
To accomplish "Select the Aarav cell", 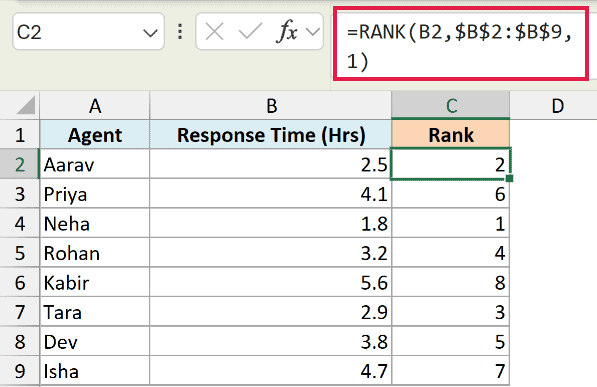I will point(95,164).
